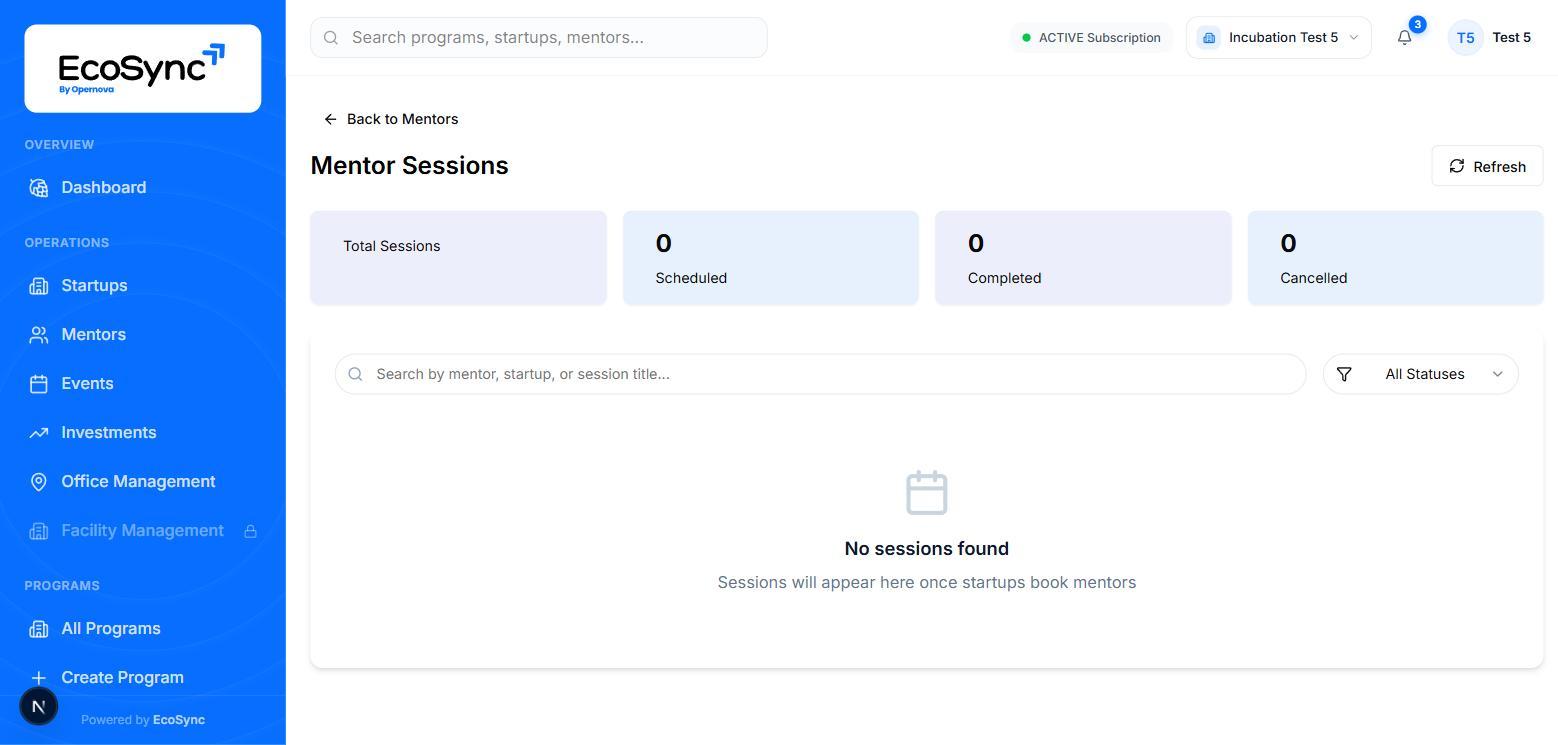
Task: Click the T5 user avatar
Action: point(1466,38)
